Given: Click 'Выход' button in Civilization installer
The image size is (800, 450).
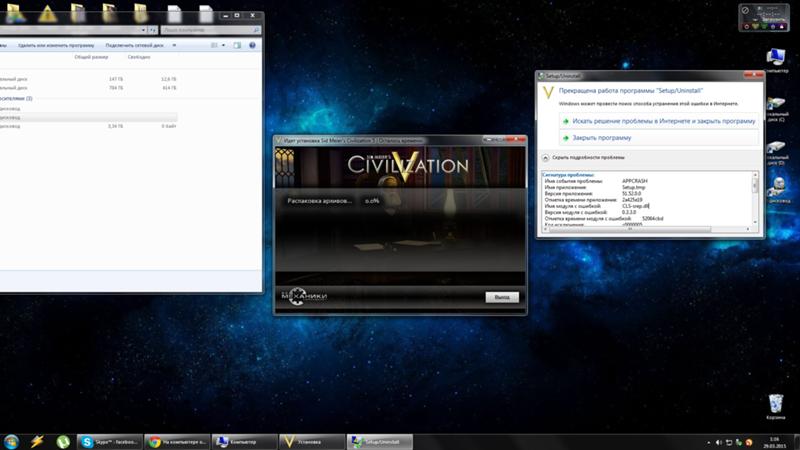Looking at the screenshot, I should [x=502, y=297].
